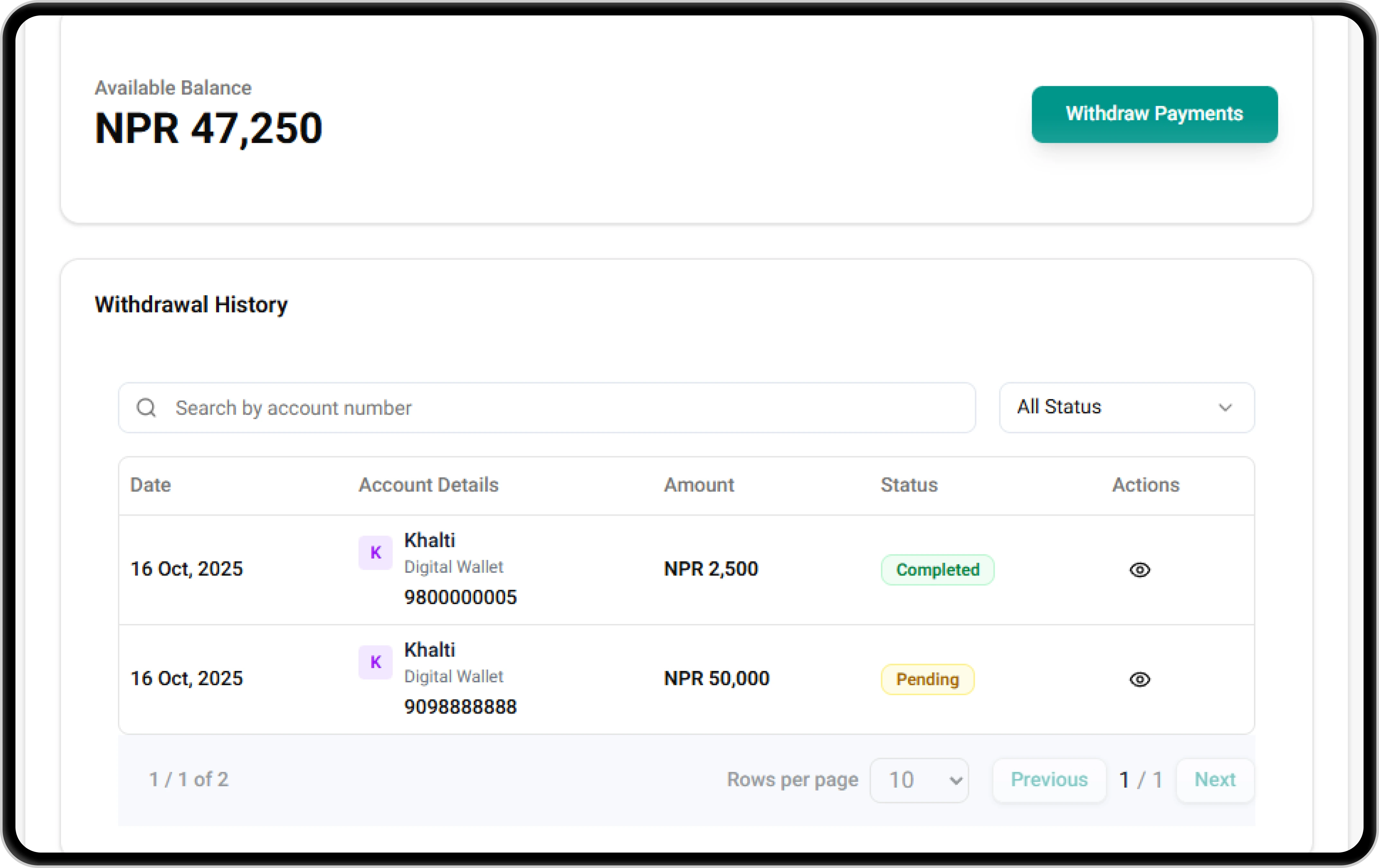This screenshot has height=868, width=1379.
Task: Click Khalti icon in Pending row
Action: (375, 662)
